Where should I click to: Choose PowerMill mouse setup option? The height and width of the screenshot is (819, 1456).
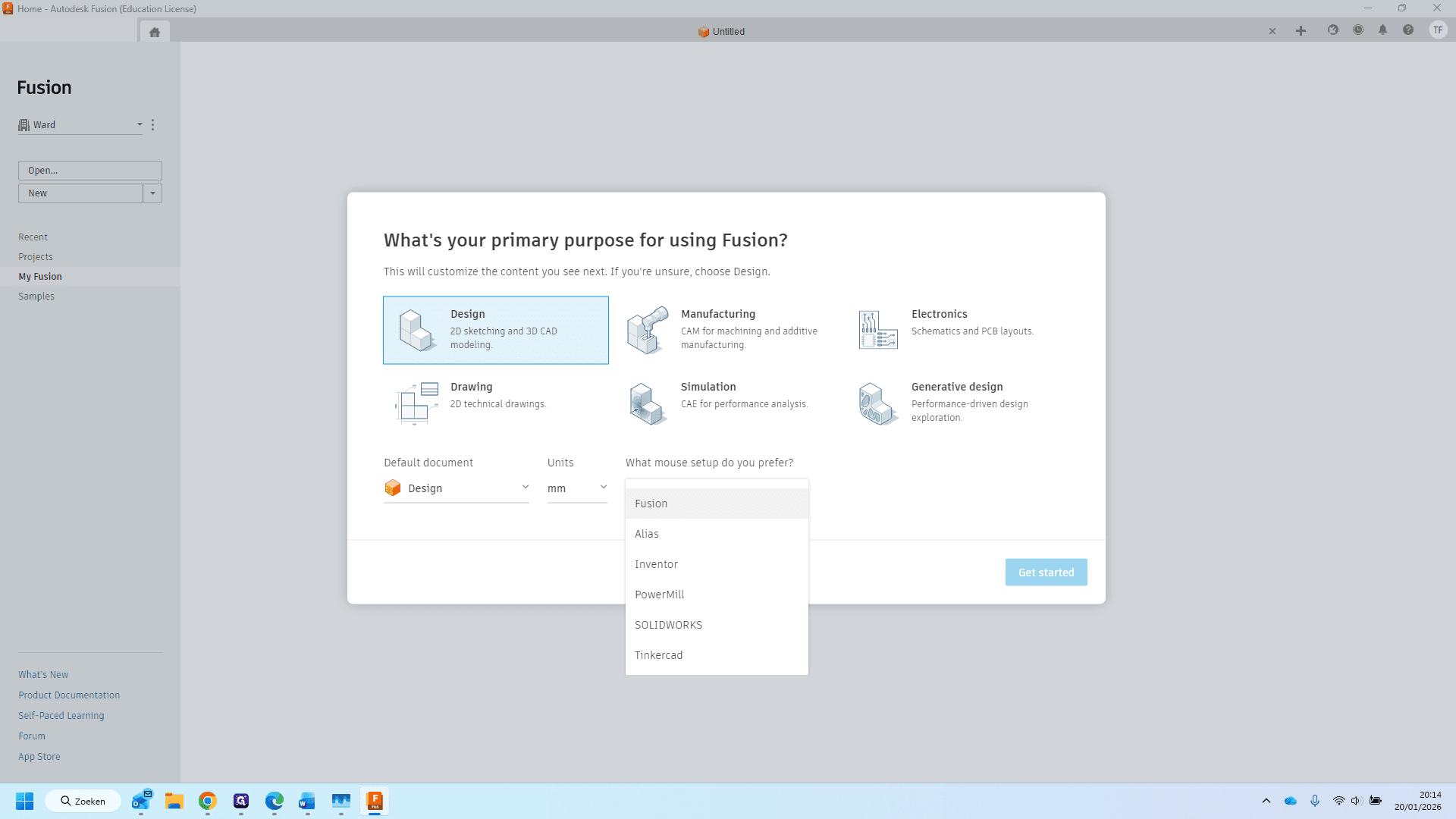tap(717, 595)
